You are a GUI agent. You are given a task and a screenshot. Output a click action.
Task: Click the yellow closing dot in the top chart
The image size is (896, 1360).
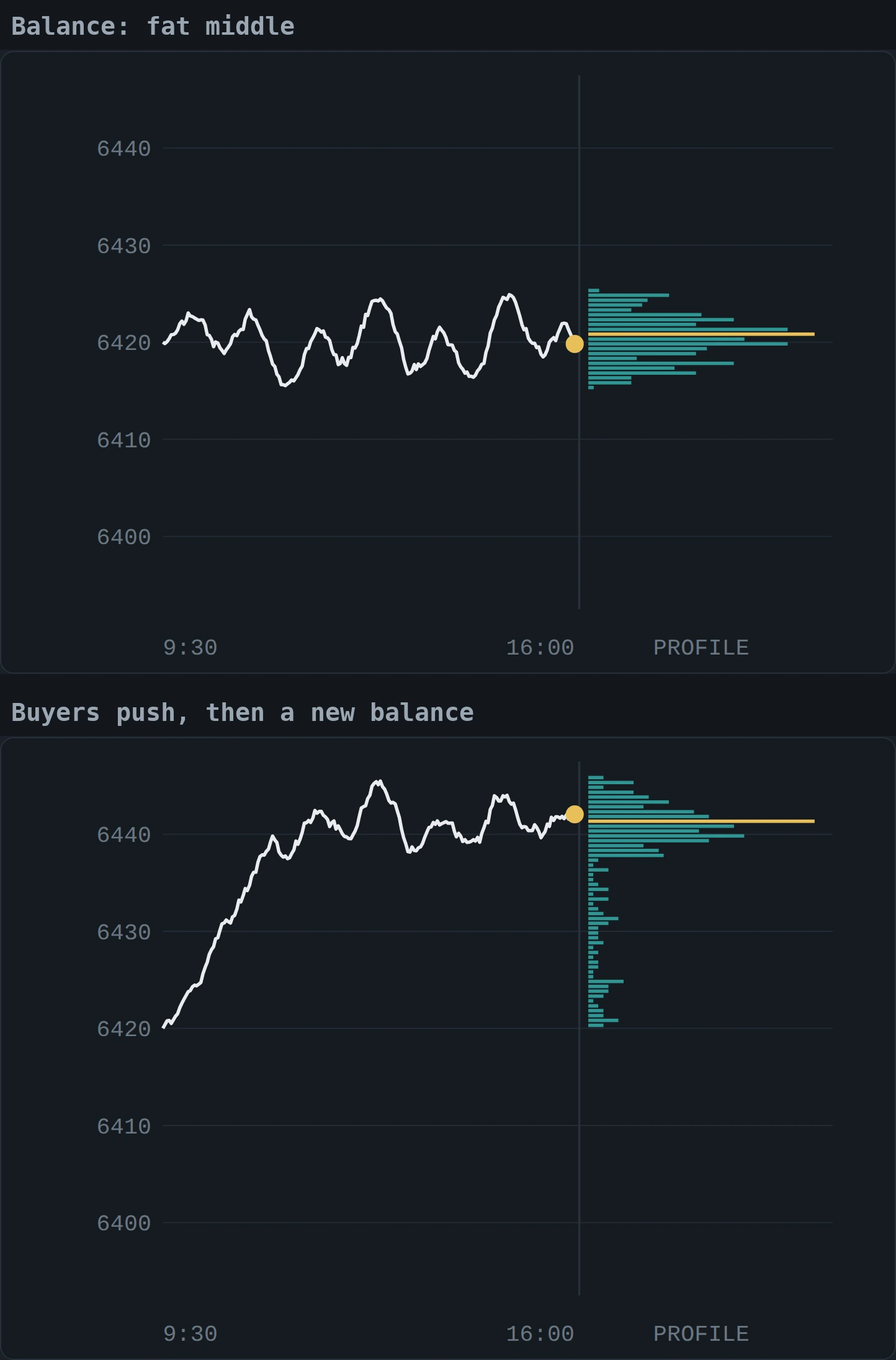(x=575, y=344)
